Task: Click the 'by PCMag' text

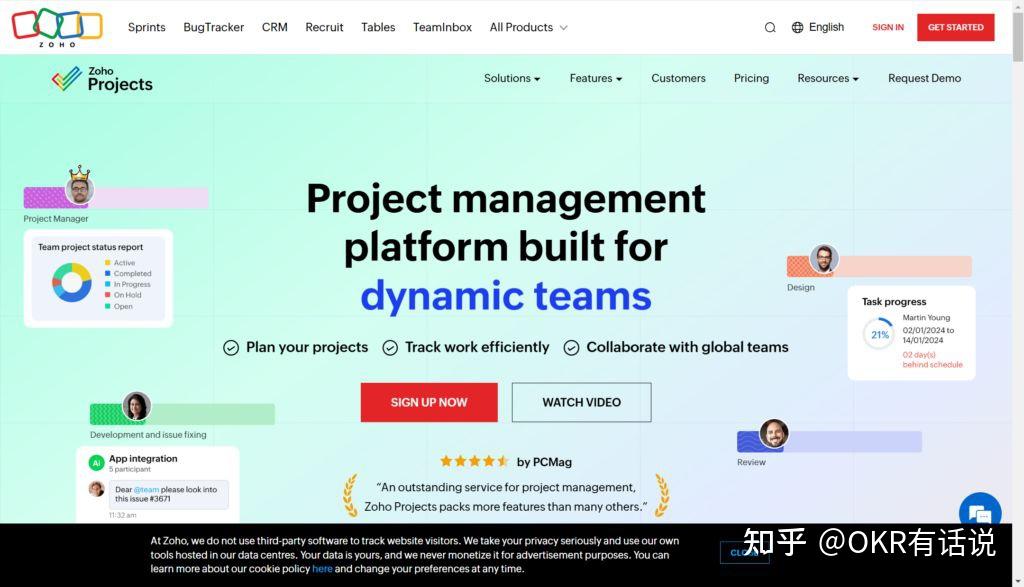Action: 544,462
